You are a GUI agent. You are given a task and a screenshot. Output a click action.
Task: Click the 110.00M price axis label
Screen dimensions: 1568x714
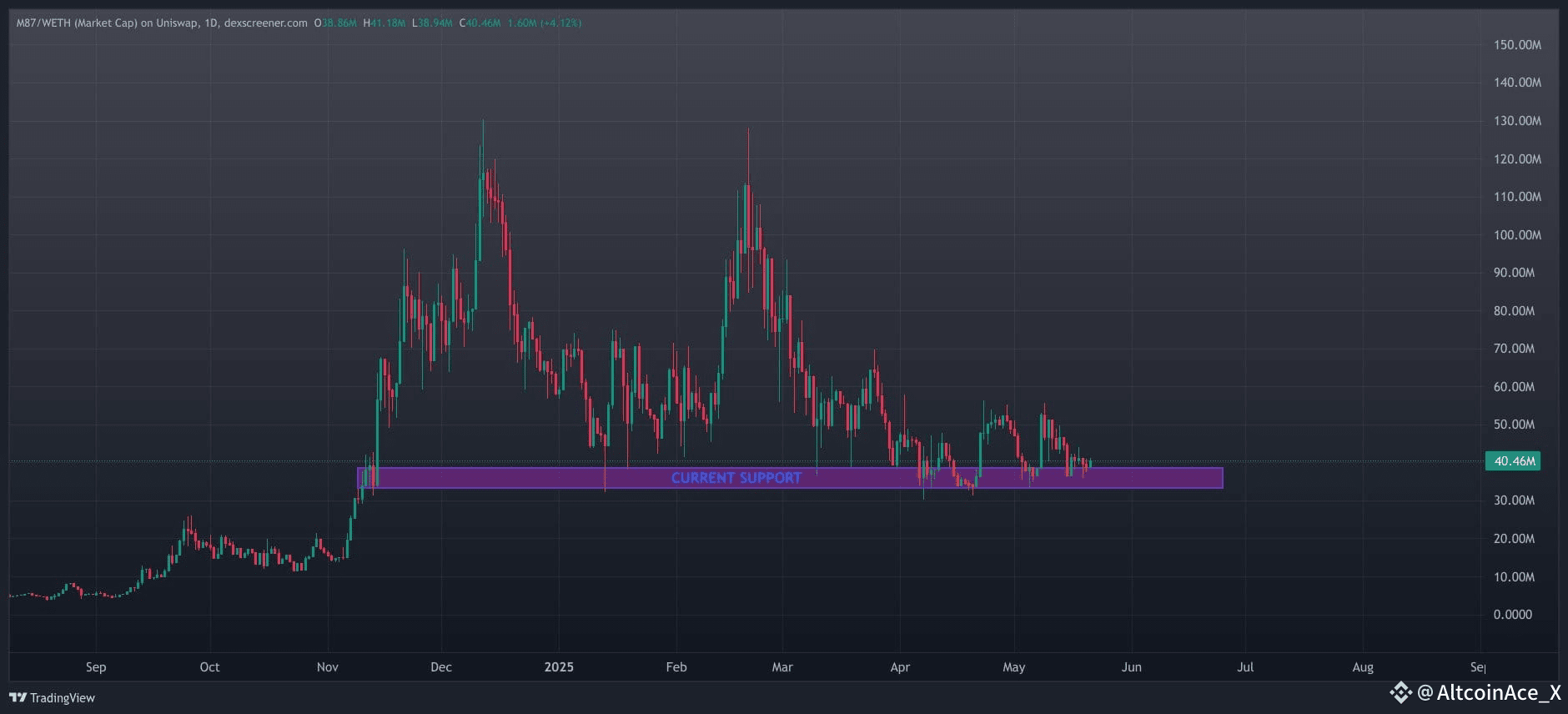(1517, 197)
